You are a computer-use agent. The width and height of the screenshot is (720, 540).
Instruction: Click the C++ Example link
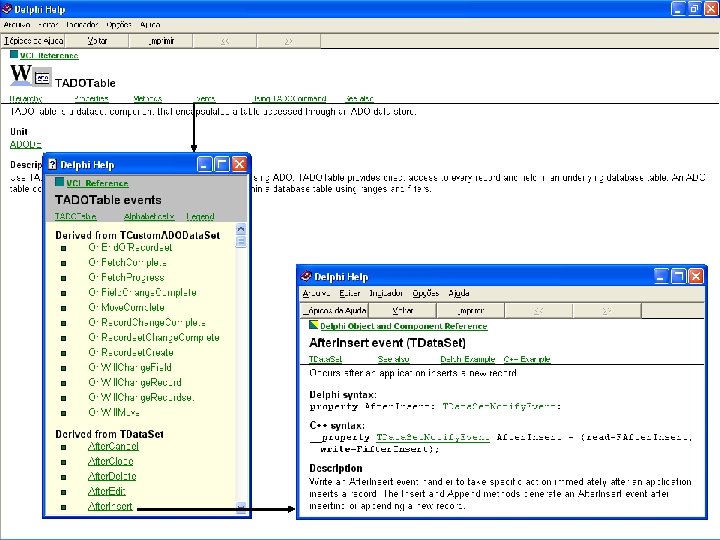tap(527, 359)
